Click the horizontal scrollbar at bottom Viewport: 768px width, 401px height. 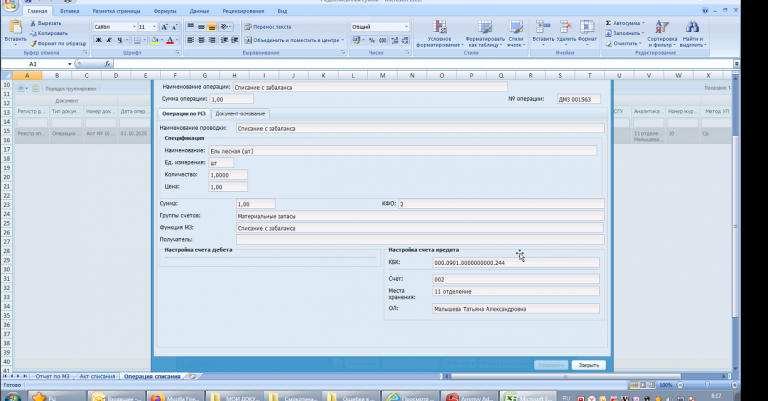click(565, 377)
